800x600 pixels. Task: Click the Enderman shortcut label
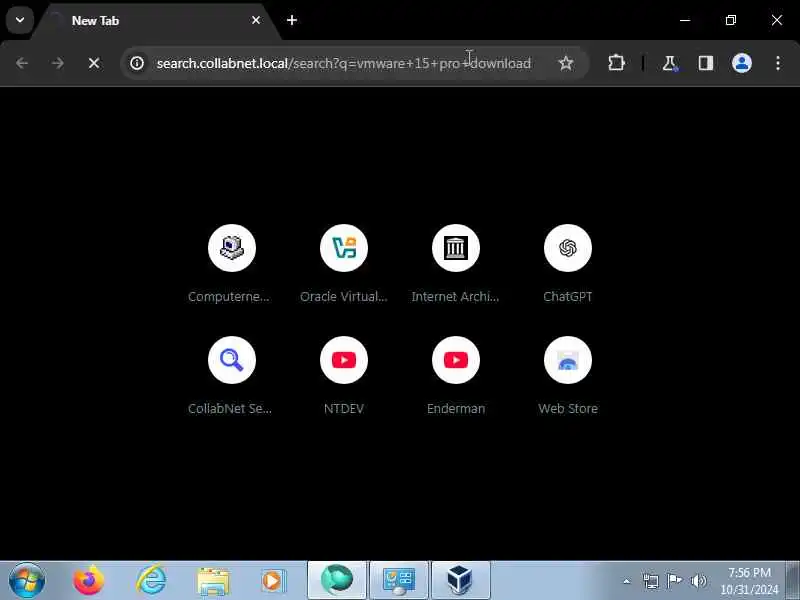(x=456, y=409)
